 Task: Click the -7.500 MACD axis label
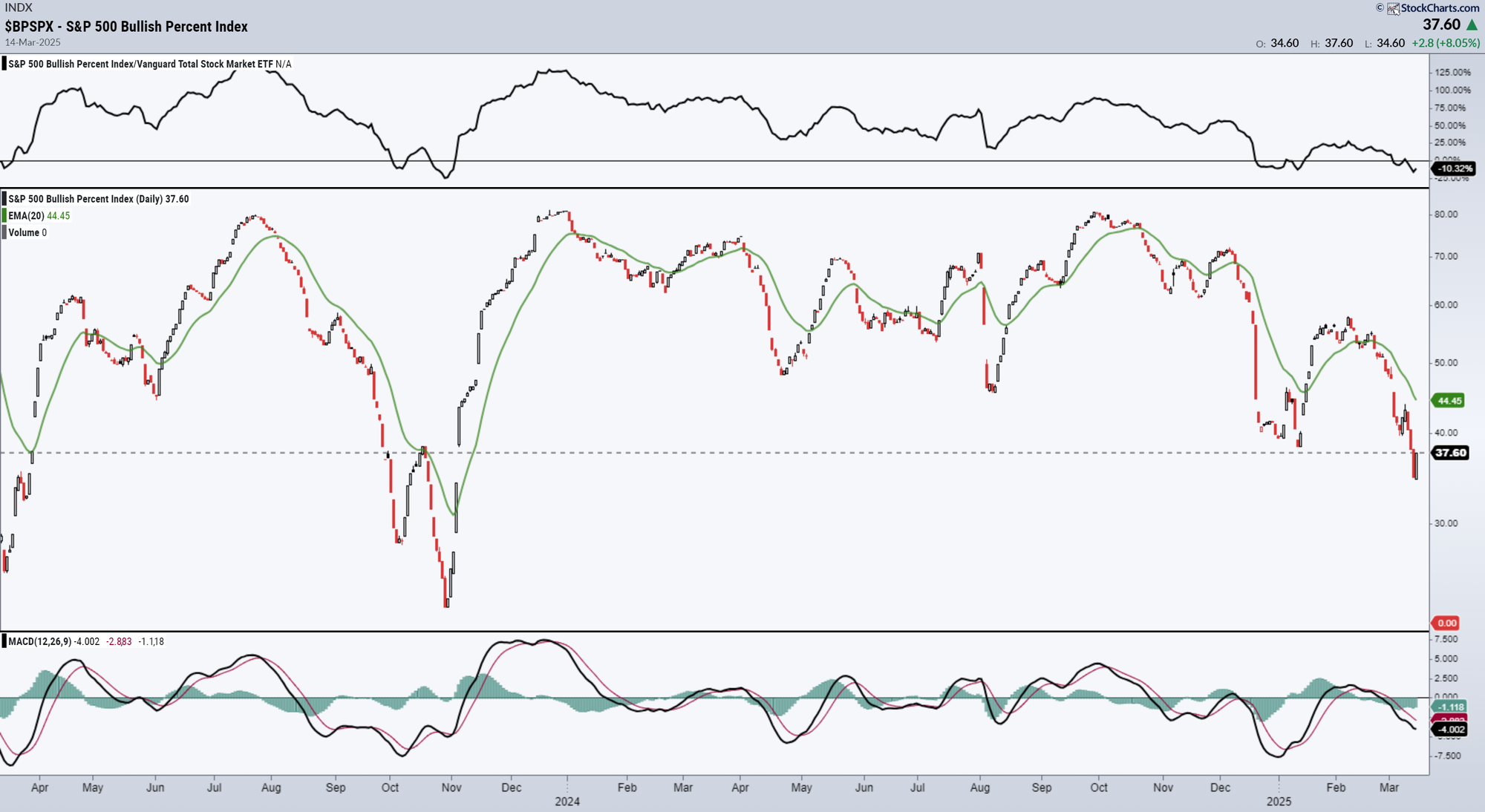(x=1446, y=756)
